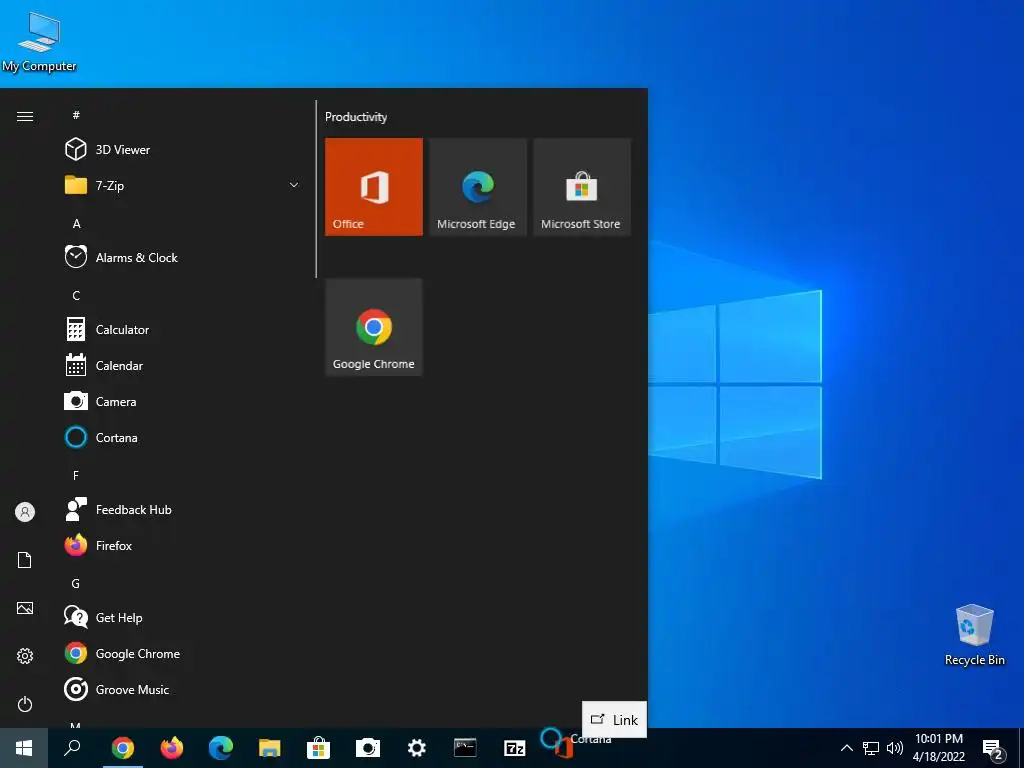This screenshot has height=768, width=1024.
Task: Open the clock showing 10:01 PM
Action: point(938,748)
